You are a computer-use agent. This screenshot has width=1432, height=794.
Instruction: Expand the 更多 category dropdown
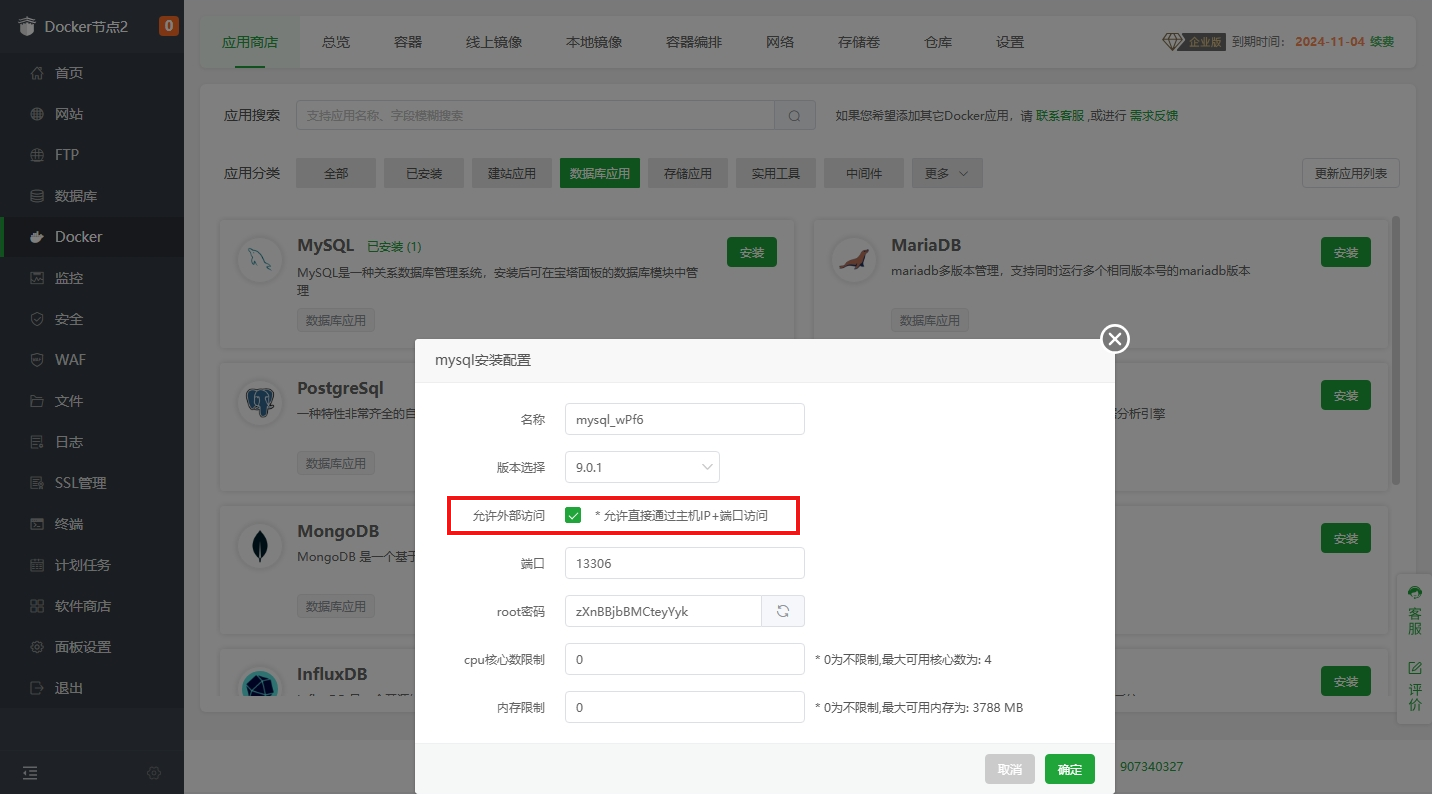point(947,173)
